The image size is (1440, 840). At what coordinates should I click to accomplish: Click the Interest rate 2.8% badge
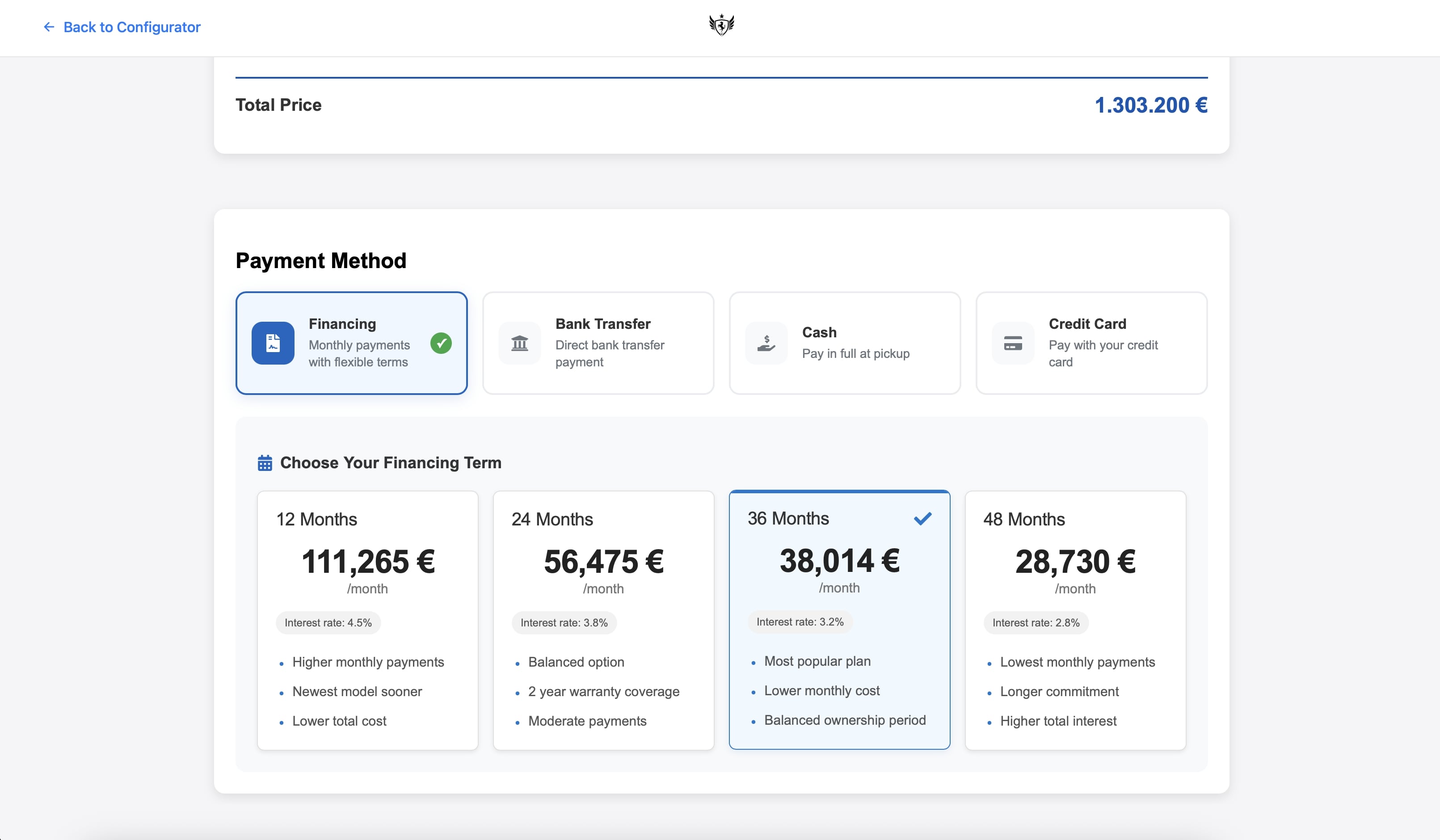[x=1036, y=623]
